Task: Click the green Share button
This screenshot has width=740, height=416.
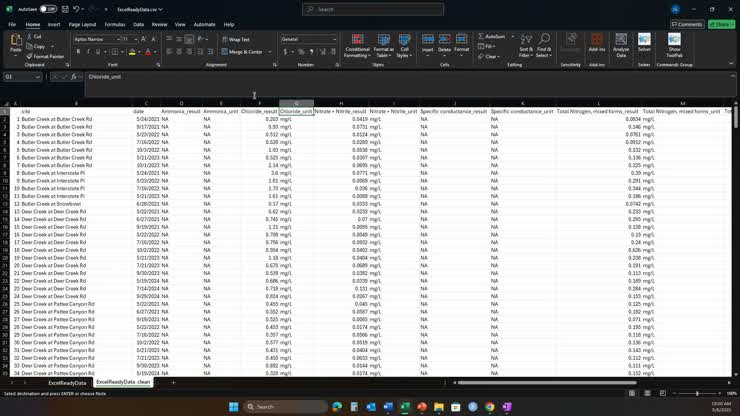Action: pyautogui.click(x=722, y=24)
